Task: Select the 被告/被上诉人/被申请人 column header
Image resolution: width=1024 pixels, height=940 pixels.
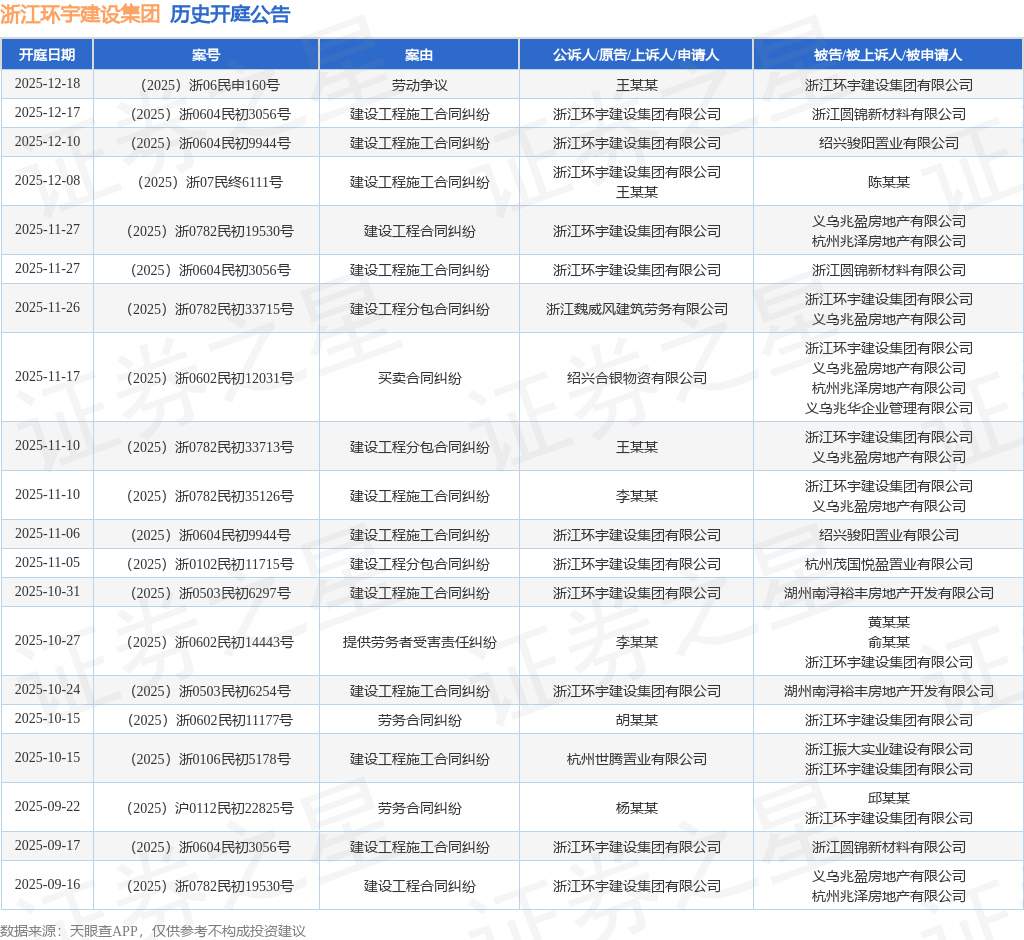Action: pos(888,55)
